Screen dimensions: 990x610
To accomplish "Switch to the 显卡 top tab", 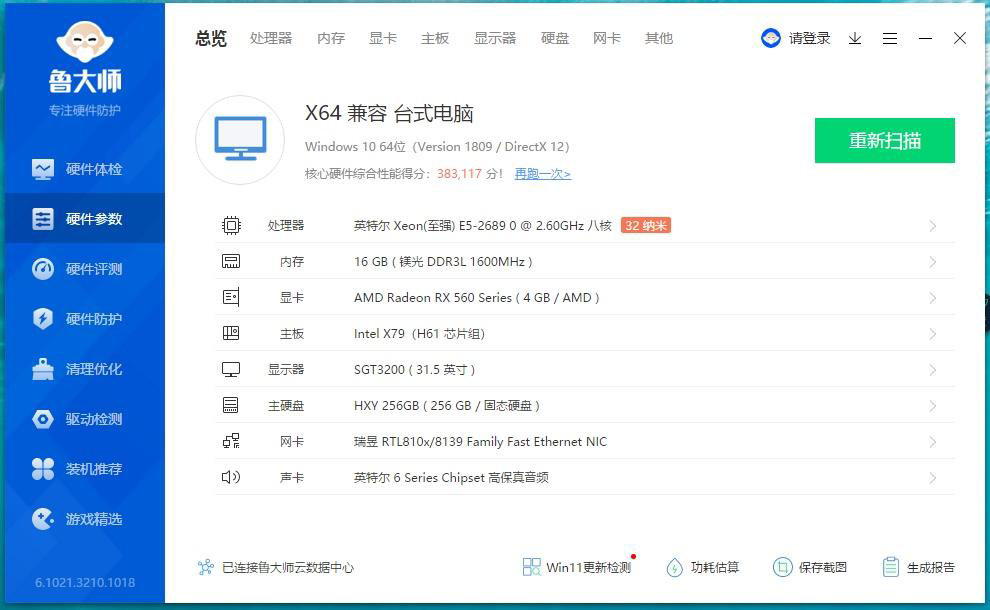I will click(x=383, y=39).
